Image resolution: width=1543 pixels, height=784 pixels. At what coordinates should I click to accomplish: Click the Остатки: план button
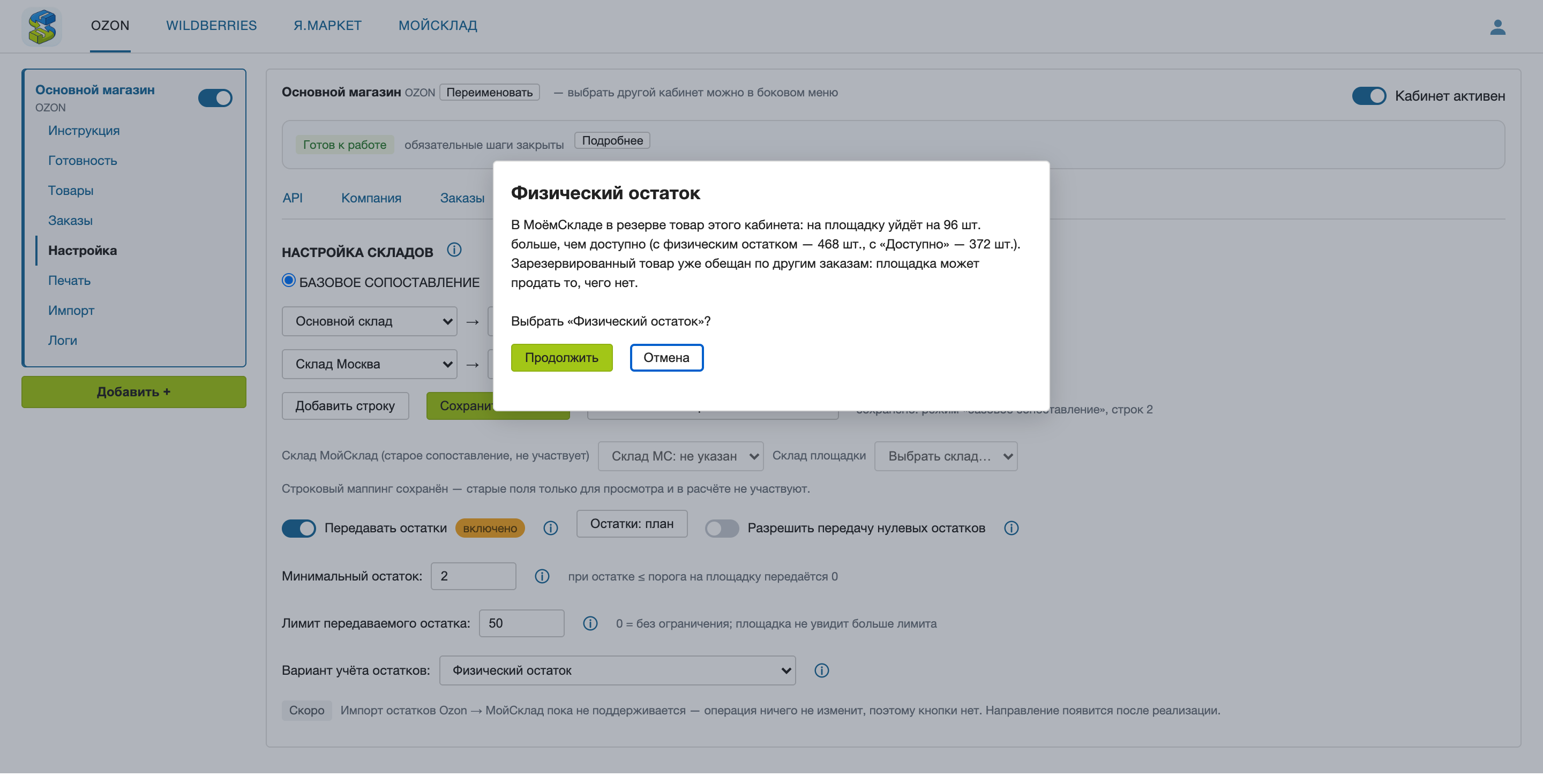tap(632, 523)
